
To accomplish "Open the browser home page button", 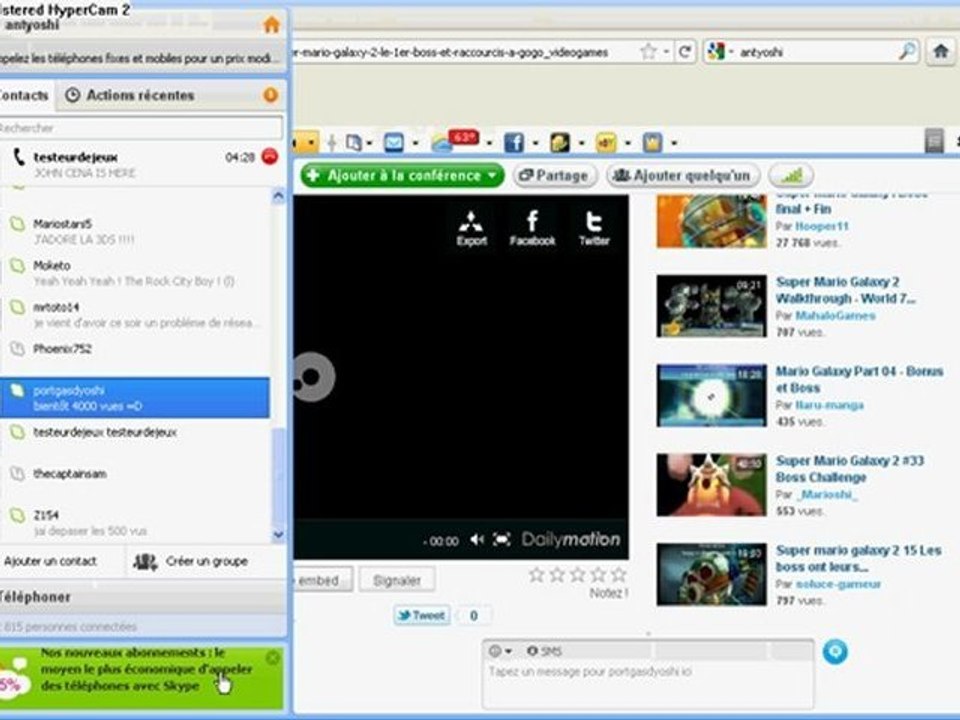I will (941, 52).
